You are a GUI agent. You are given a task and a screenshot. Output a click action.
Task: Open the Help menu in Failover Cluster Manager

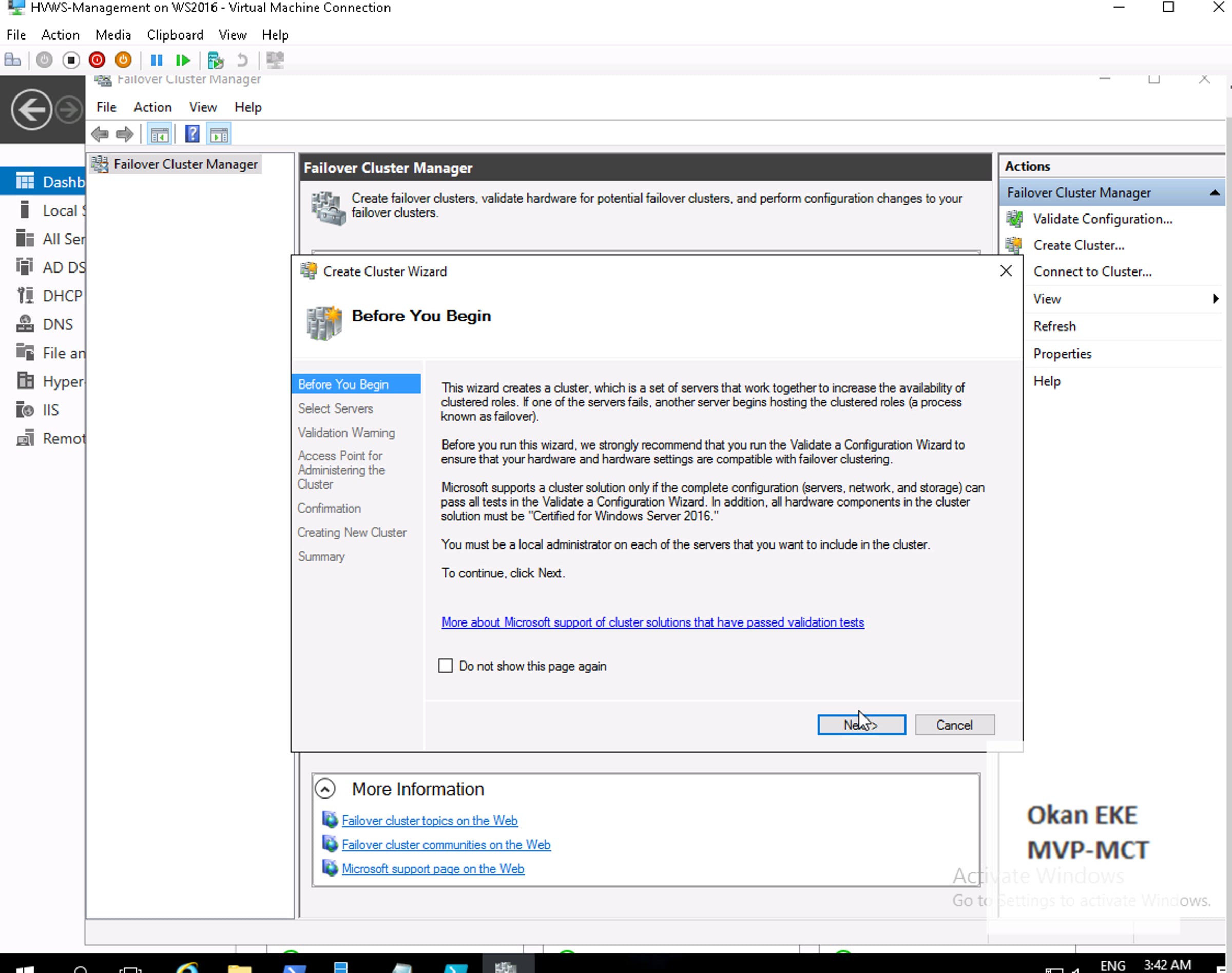(248, 107)
